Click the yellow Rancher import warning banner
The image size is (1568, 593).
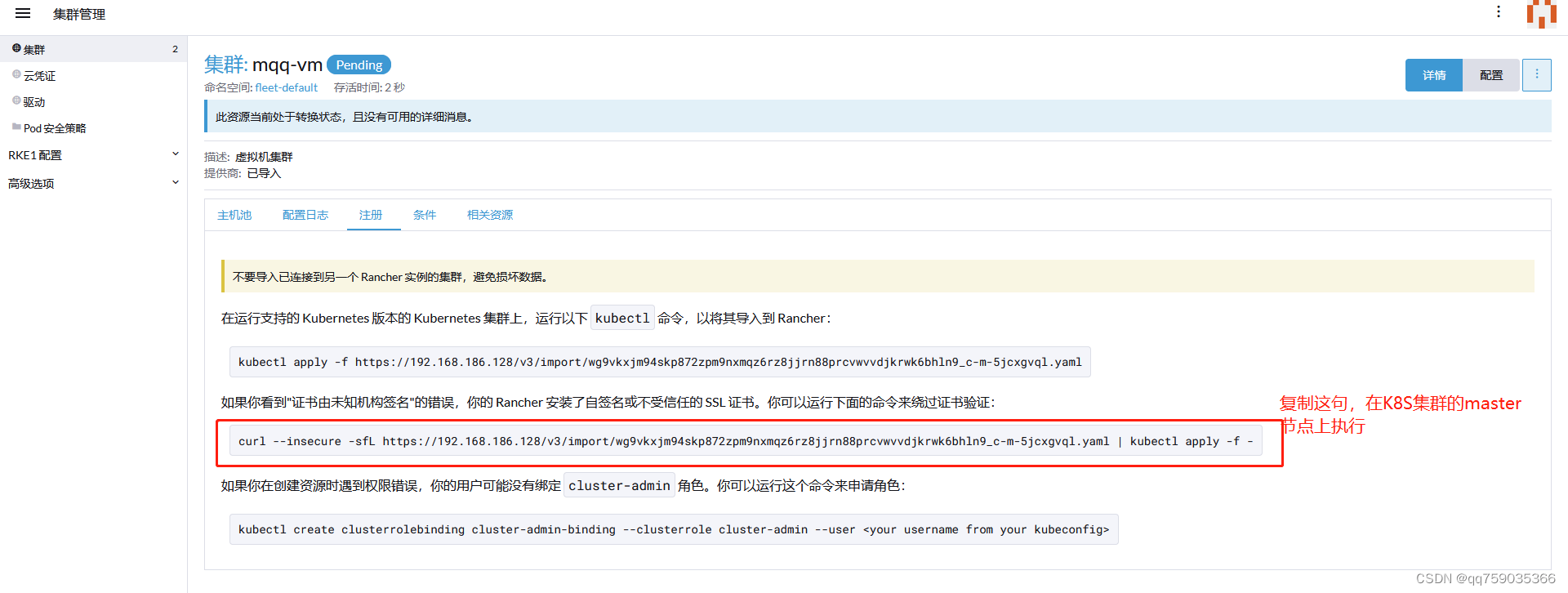[x=878, y=276]
